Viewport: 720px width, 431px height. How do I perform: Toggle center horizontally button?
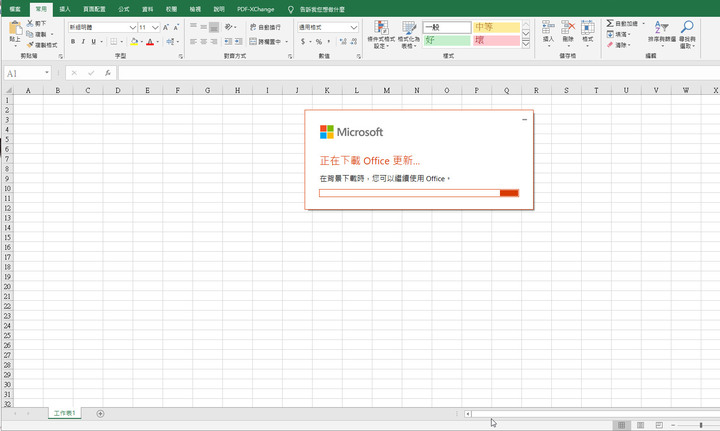click(x=203, y=41)
